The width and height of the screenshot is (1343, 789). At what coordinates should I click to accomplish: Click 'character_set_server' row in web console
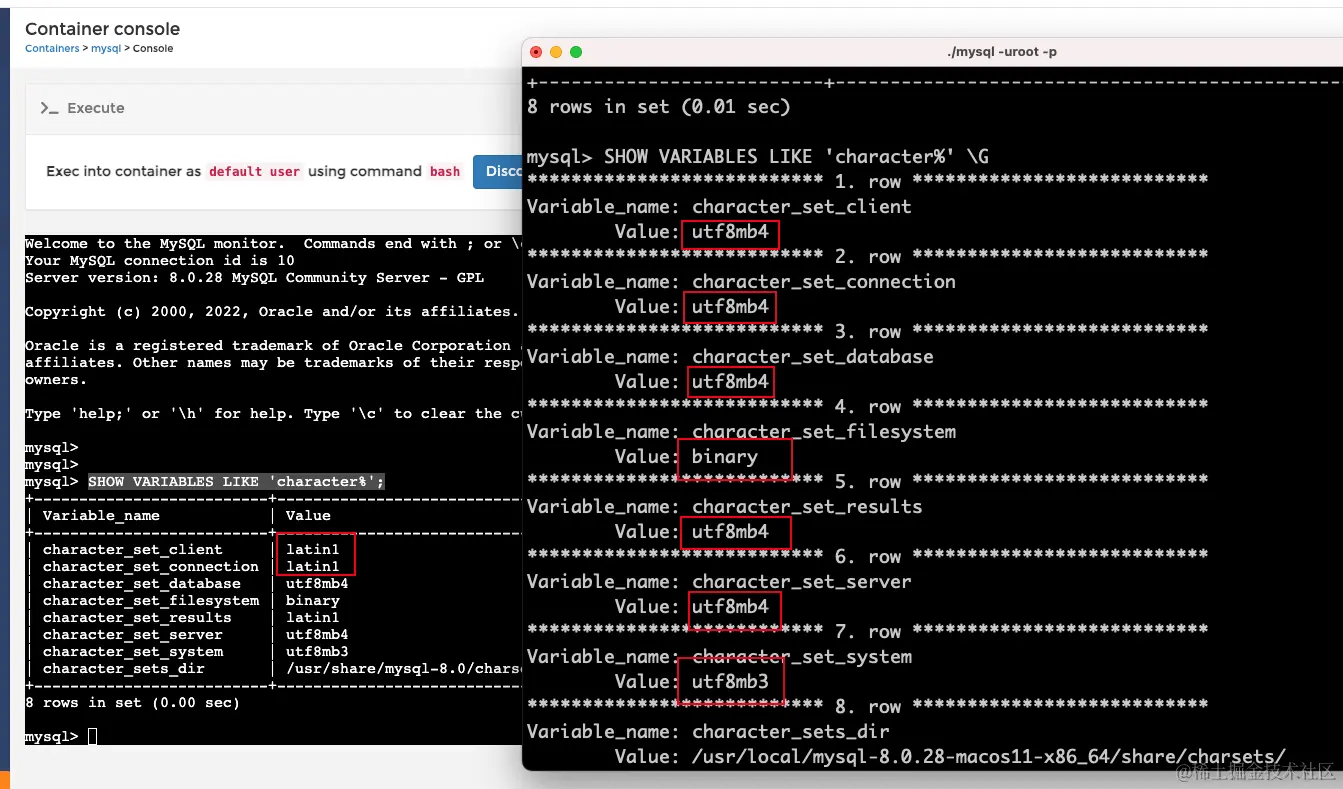[x=273, y=635]
